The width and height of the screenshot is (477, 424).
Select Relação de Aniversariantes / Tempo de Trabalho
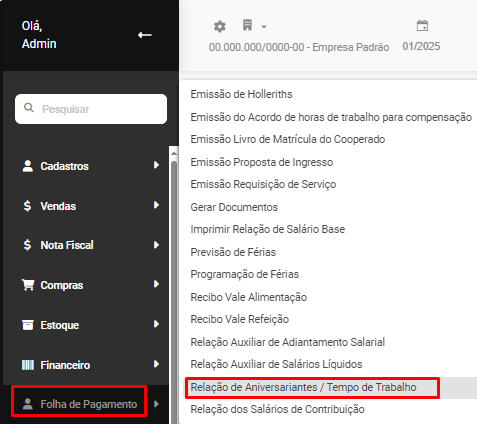[x=303, y=387]
